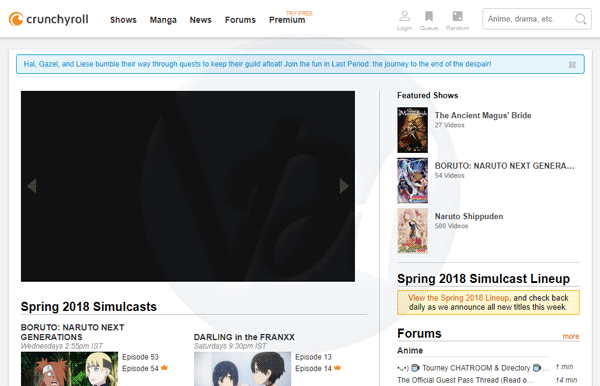This screenshot has width=600, height=386.
Task: Open Naruto Shippuden title link
Action: (x=469, y=216)
